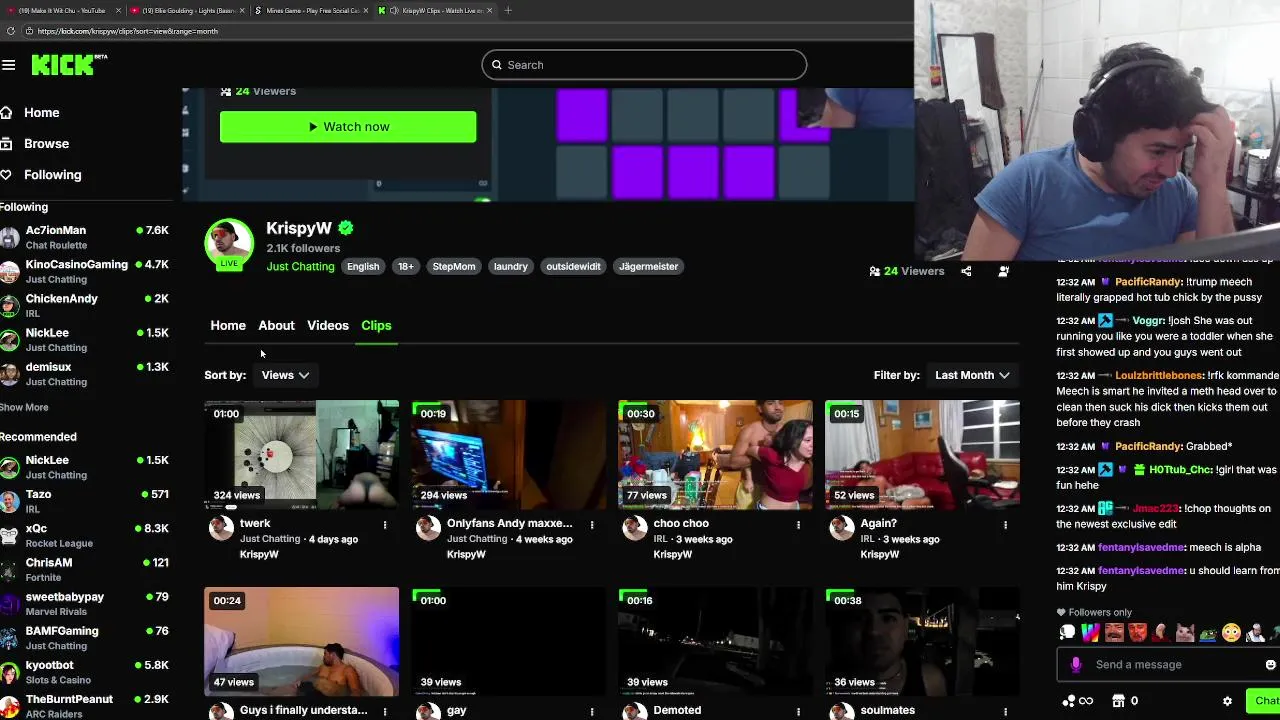Open the emoji picker in chat box
Image resolution: width=1280 pixels, height=720 pixels.
[1271, 665]
